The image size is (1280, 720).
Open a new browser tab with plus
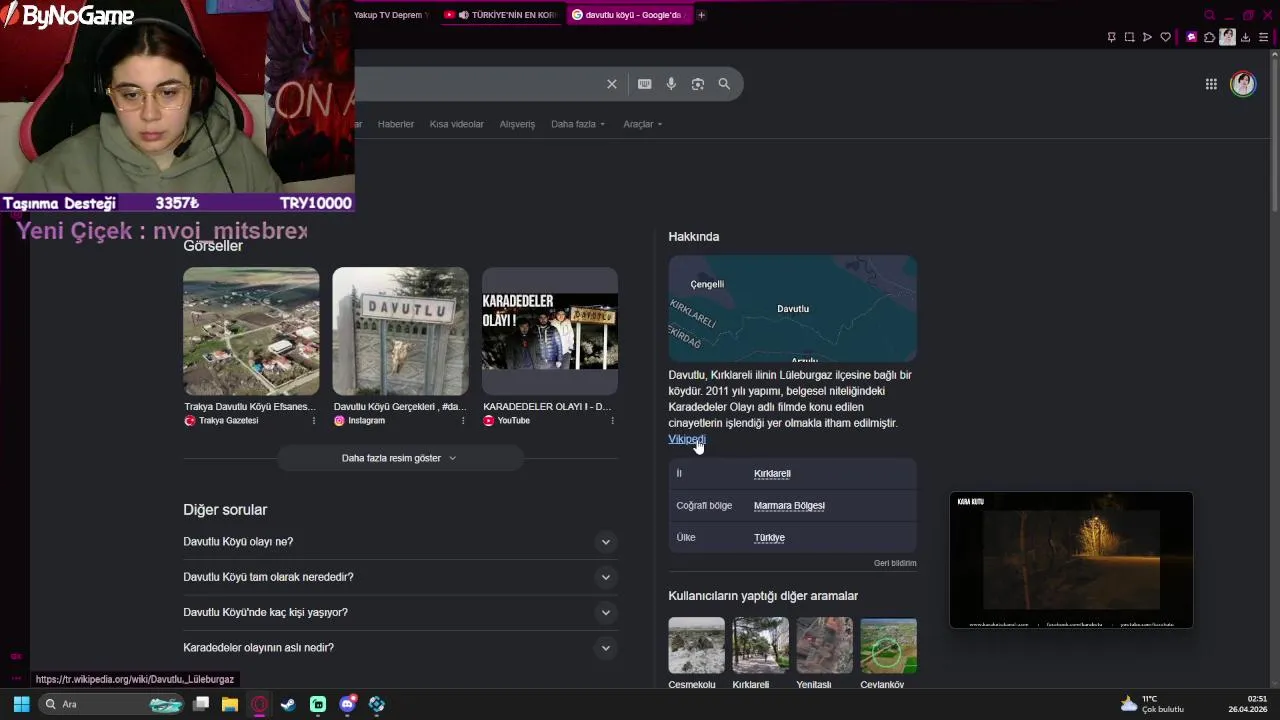701,15
